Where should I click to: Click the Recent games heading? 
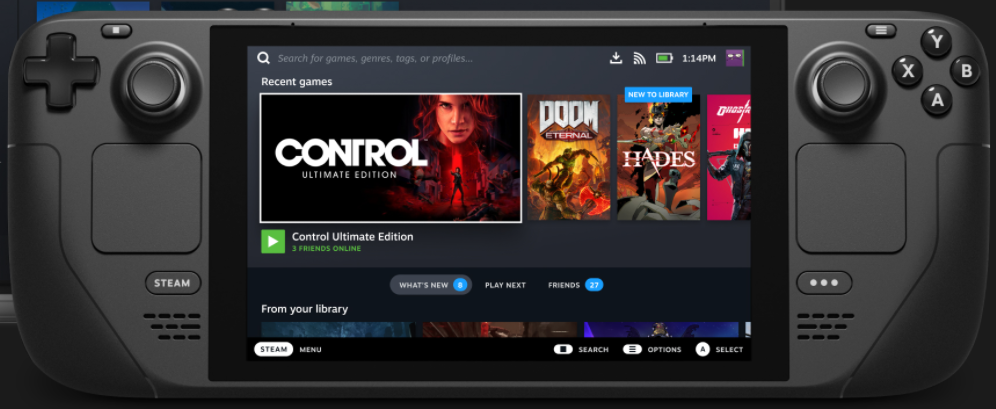tap(297, 82)
